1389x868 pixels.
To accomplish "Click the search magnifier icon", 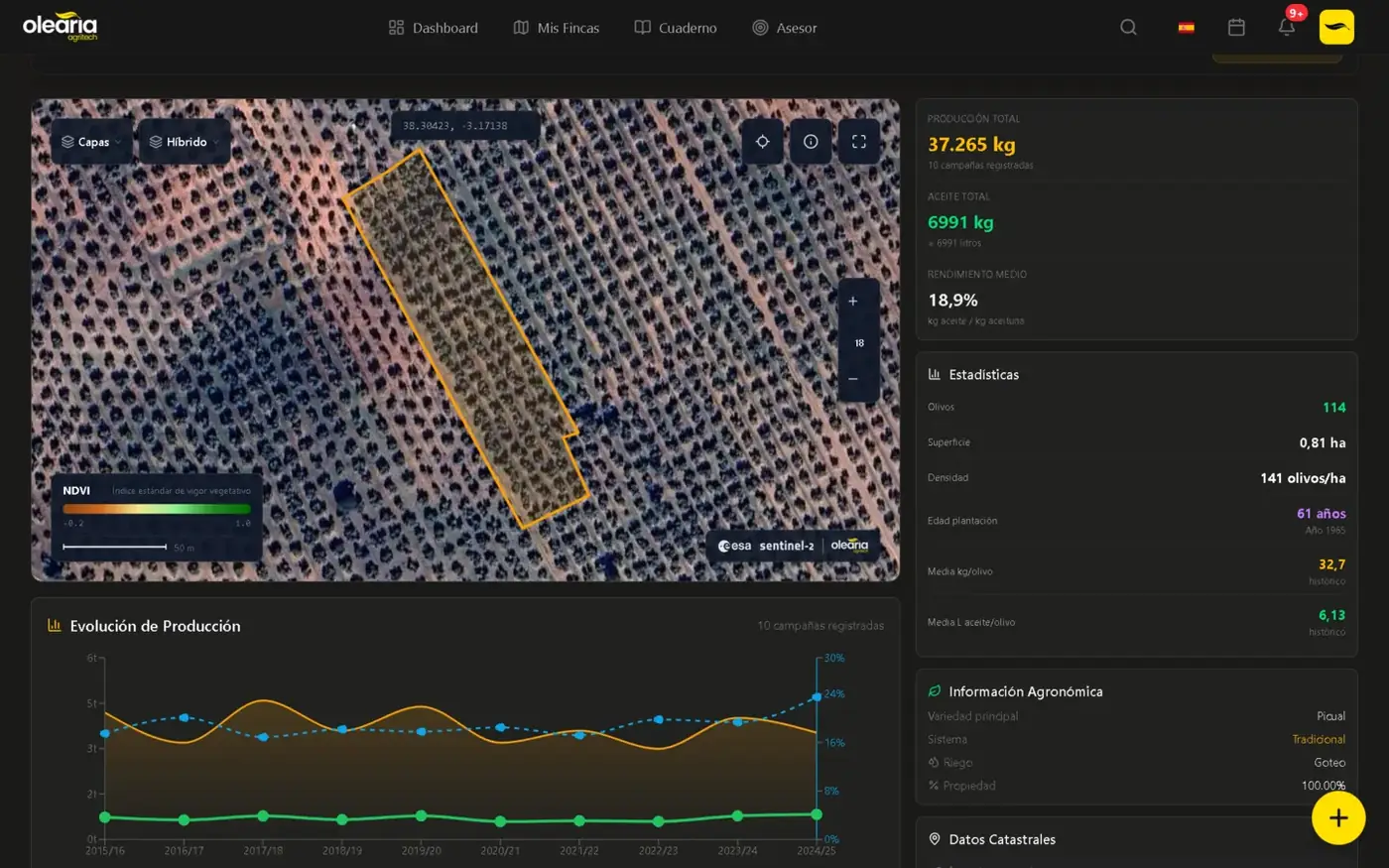I will [x=1128, y=28].
